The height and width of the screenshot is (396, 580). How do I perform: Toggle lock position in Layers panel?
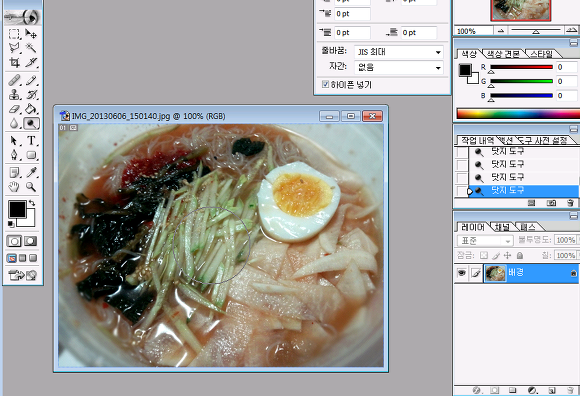[x=508, y=255]
